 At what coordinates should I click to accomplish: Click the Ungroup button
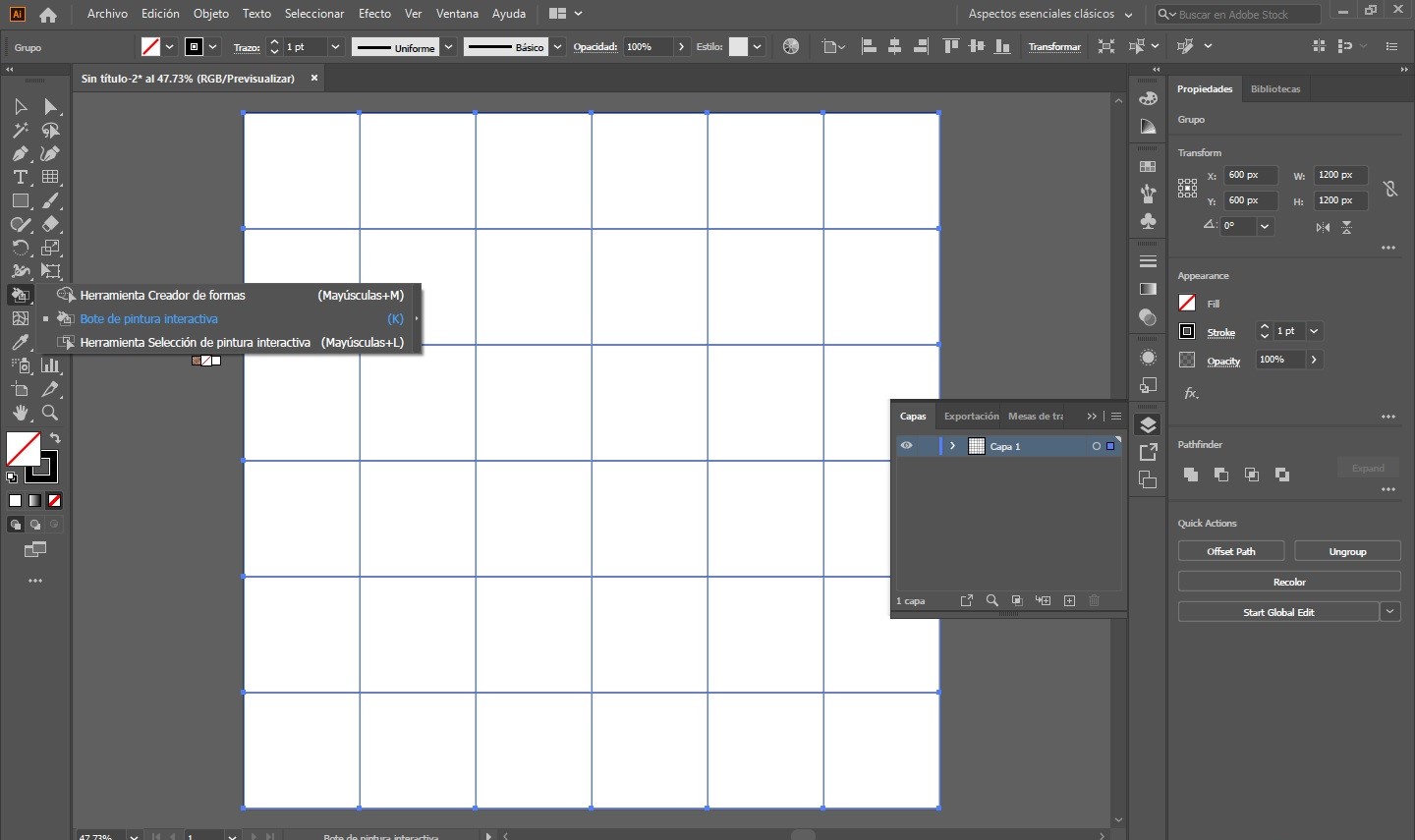point(1347,551)
